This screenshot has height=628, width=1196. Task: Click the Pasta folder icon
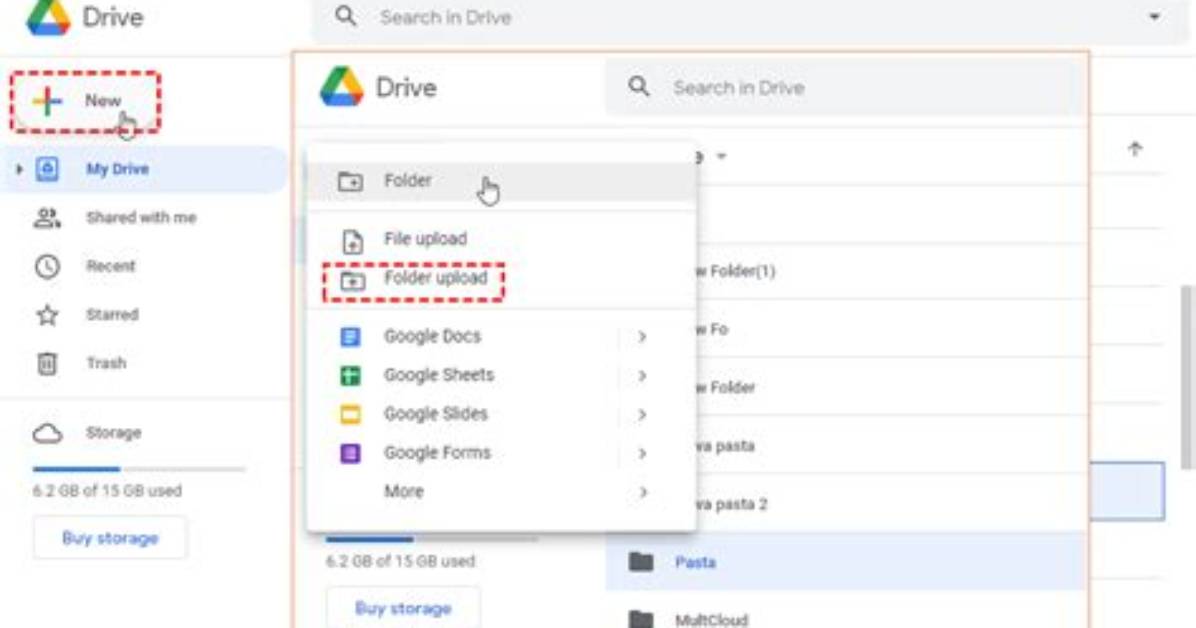pyautogui.click(x=641, y=562)
